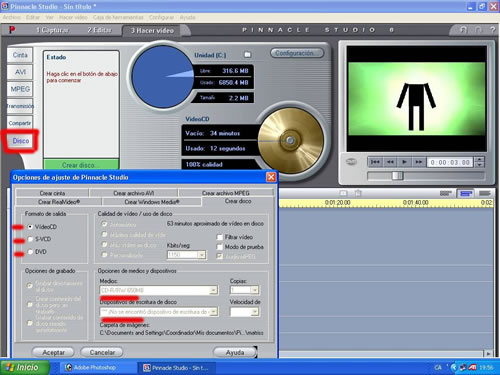Select the Disco output button
Viewport: 500px width, 375px height.
[x=21, y=141]
